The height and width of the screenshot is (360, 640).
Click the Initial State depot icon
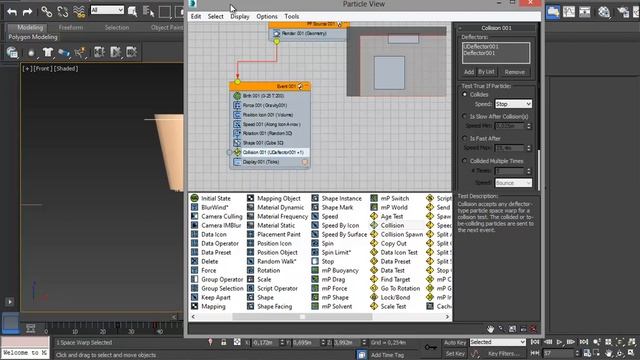tap(195, 198)
